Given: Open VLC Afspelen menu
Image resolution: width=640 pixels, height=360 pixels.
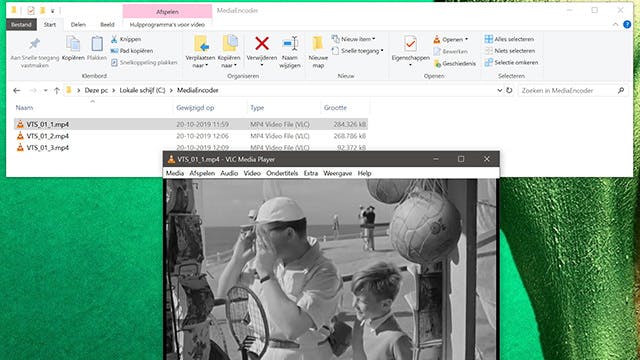Looking at the screenshot, I should point(202,173).
